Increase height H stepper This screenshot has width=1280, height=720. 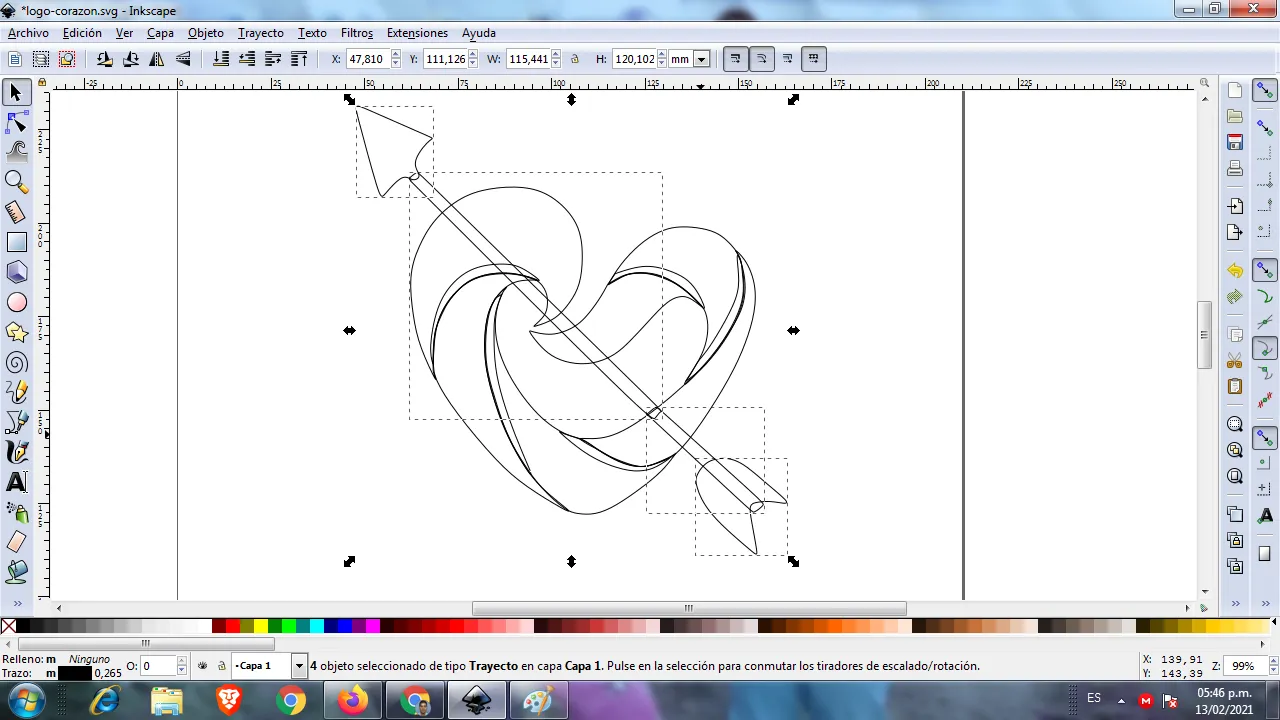[661, 55]
